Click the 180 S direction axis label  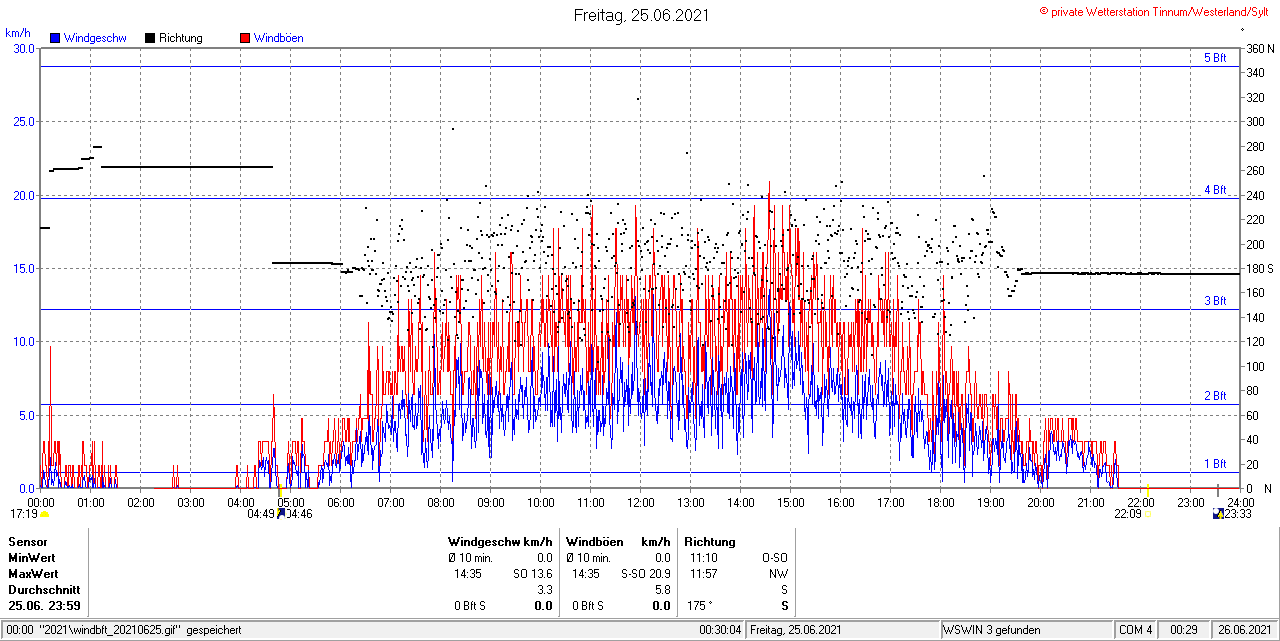coord(1260,268)
